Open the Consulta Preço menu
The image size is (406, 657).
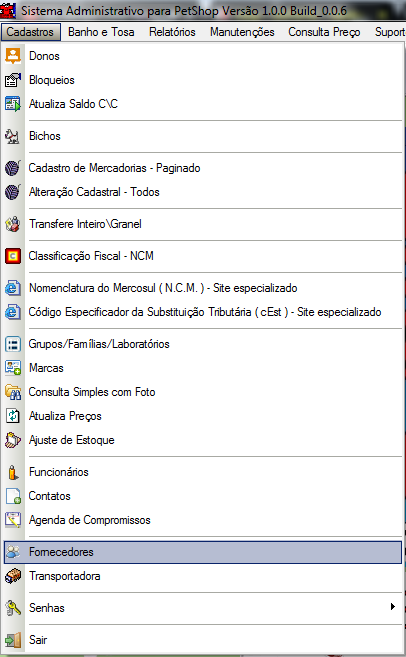[x=324, y=32]
